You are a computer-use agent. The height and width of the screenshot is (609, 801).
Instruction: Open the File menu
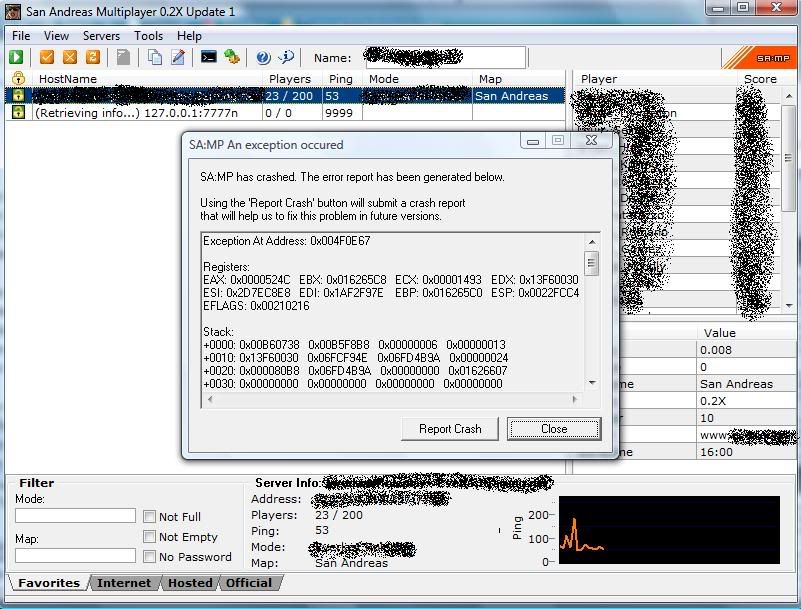[21, 36]
